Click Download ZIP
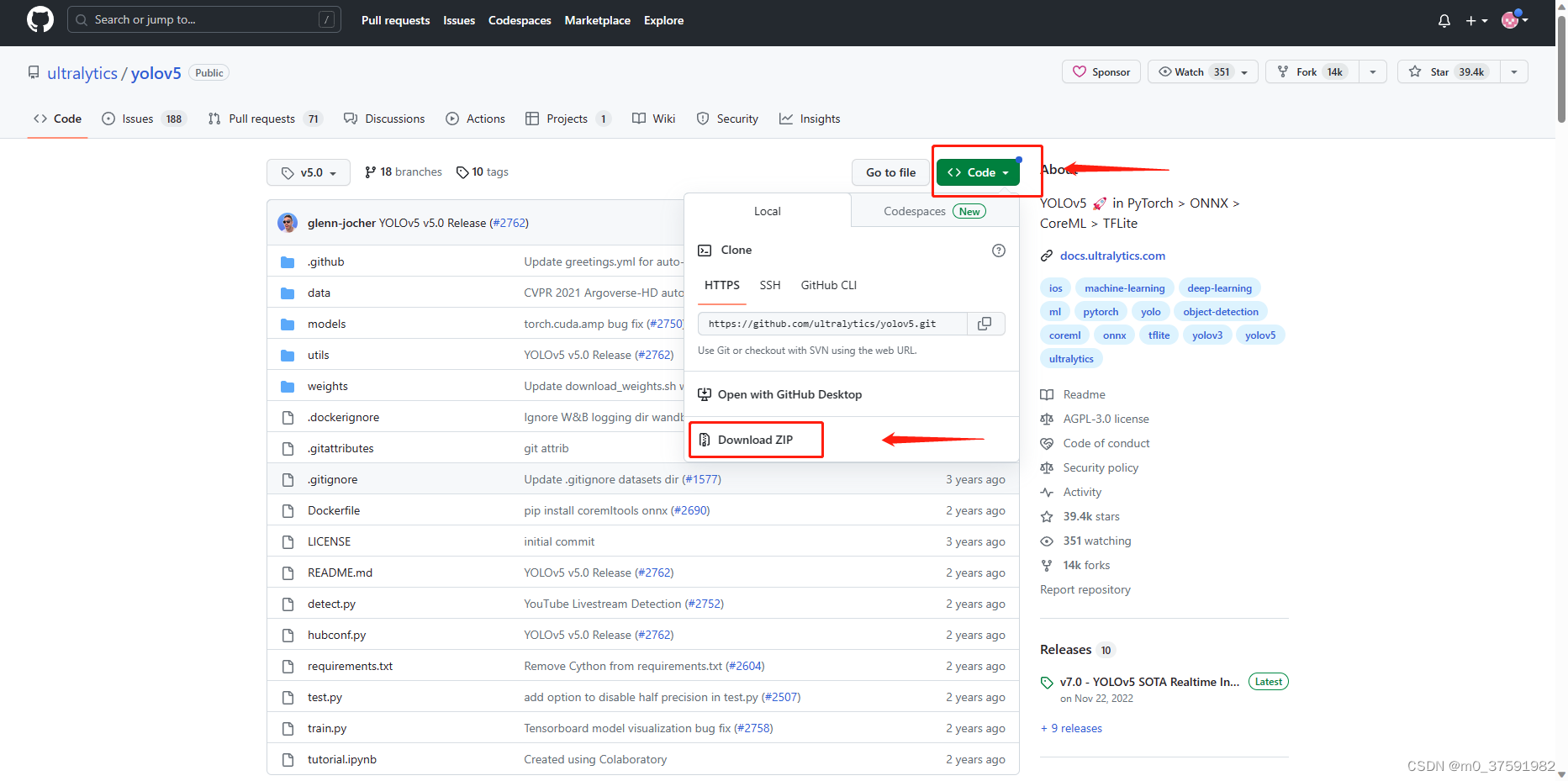This screenshot has width=1568, height=781. [755, 440]
